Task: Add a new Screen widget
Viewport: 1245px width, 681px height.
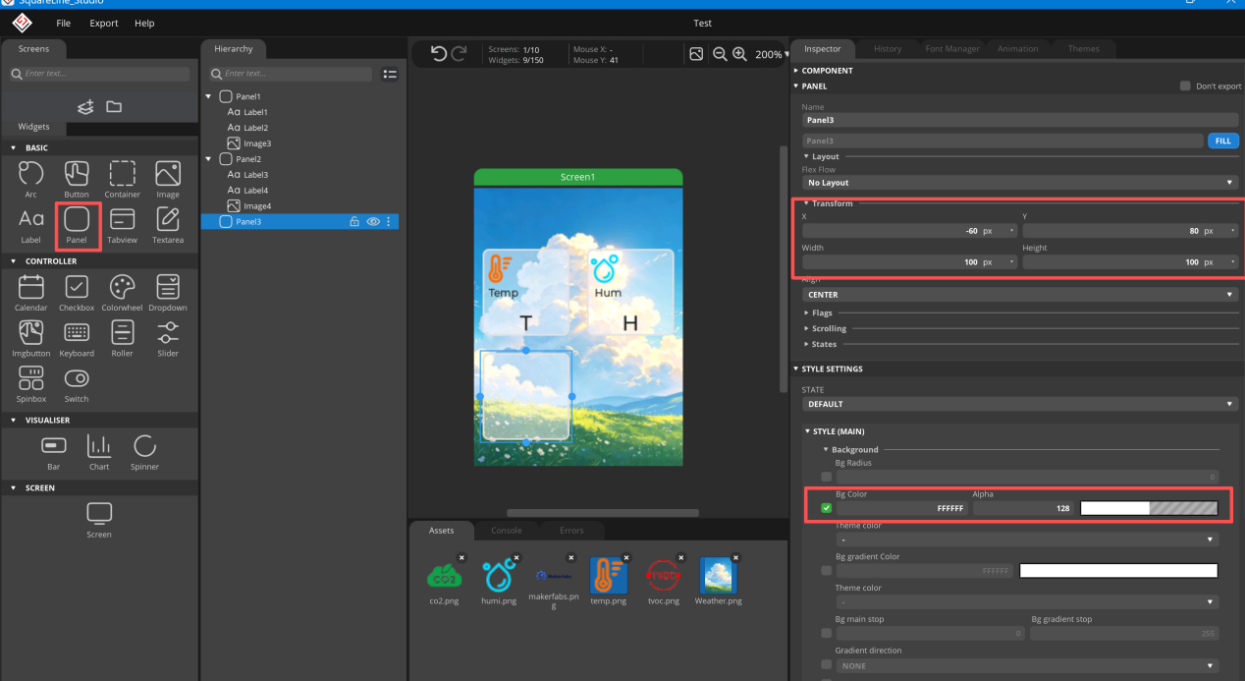Action: pos(99,520)
